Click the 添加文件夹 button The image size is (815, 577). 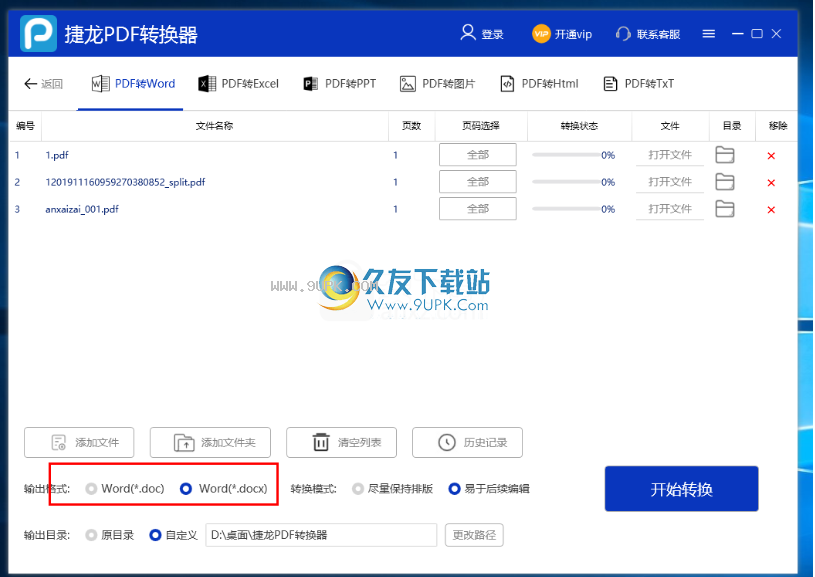point(210,442)
